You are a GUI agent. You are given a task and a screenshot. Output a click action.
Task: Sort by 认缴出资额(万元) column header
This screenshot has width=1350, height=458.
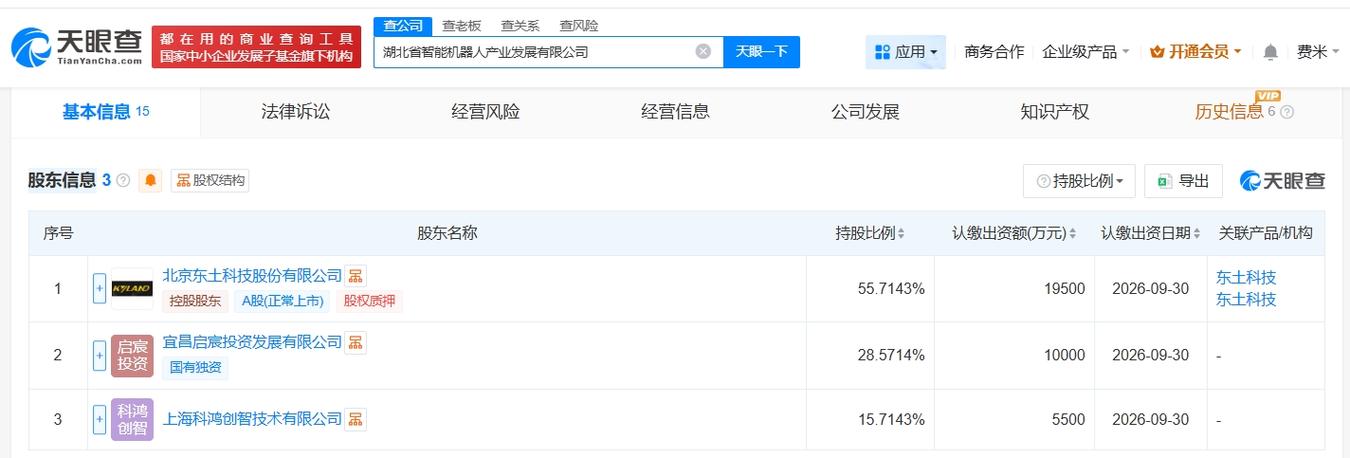tap(1015, 233)
